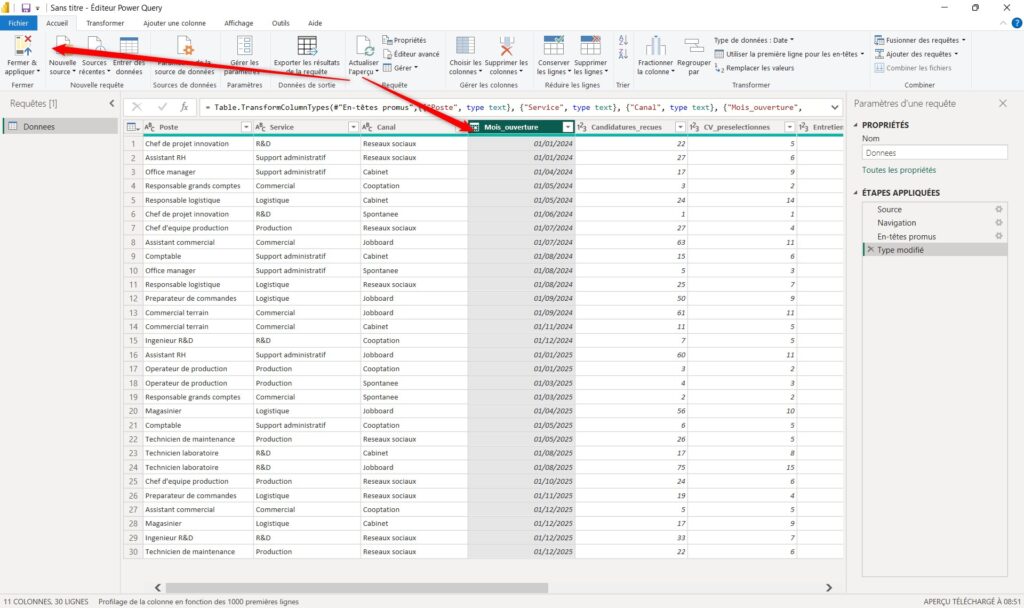The height and width of the screenshot is (608, 1024).
Task: Click Actualiser l'aperçu icon
Action: [364, 46]
